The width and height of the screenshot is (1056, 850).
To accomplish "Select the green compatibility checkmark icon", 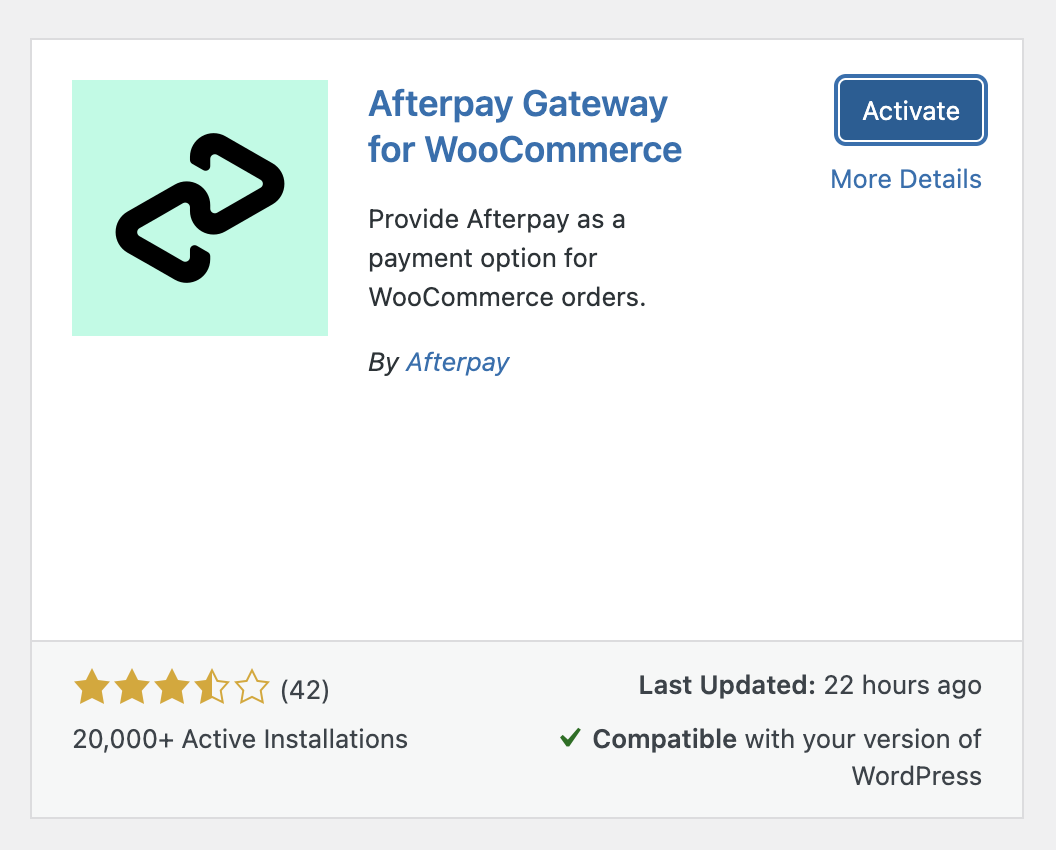I will (570, 738).
